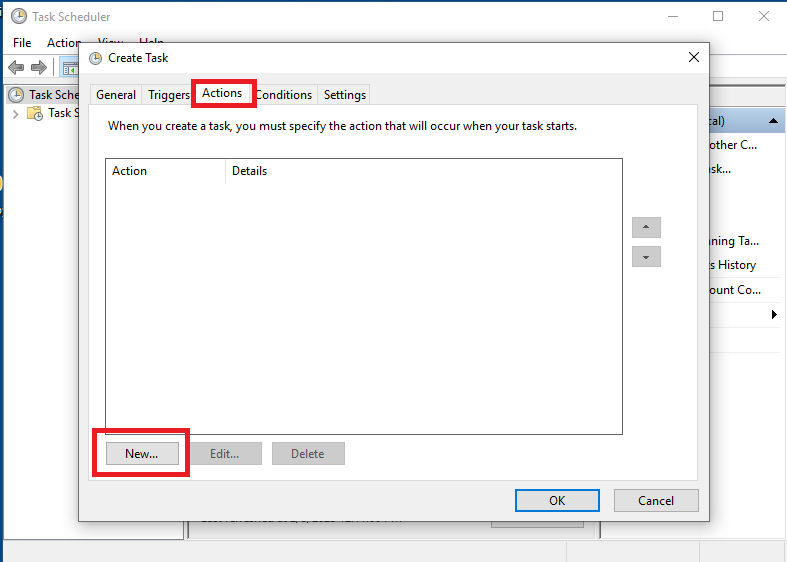
Task: Open the submenu arrow in the Actions pane
Action: pyautogui.click(x=775, y=315)
